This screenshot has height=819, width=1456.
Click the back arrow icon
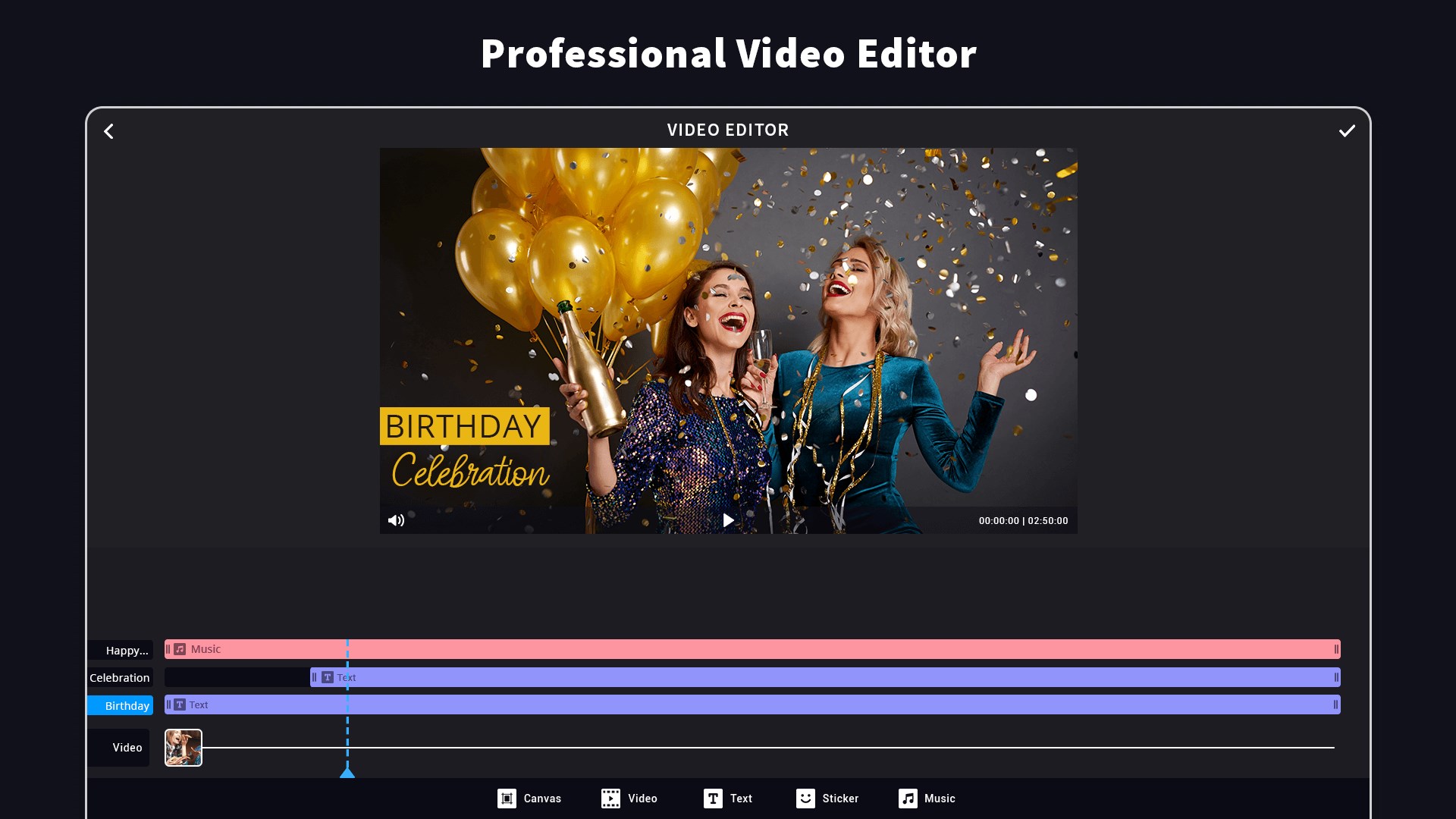(109, 131)
